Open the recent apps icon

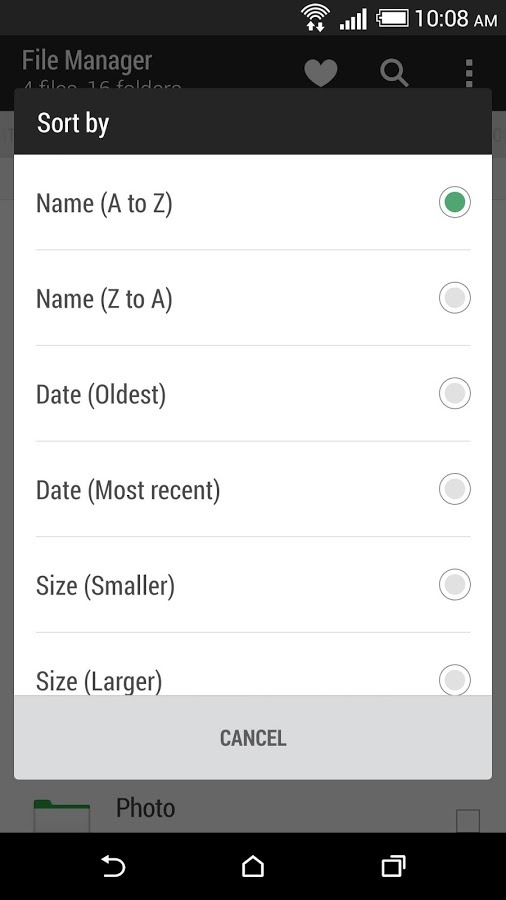393,867
